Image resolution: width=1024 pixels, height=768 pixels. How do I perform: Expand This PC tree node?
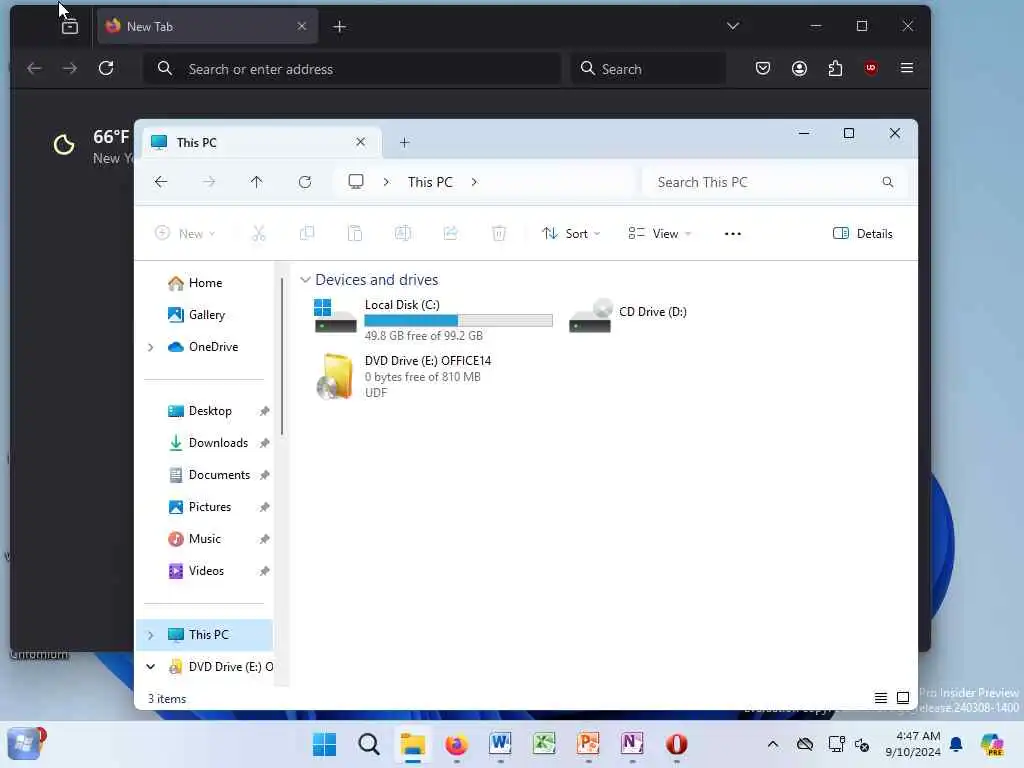tap(151, 635)
